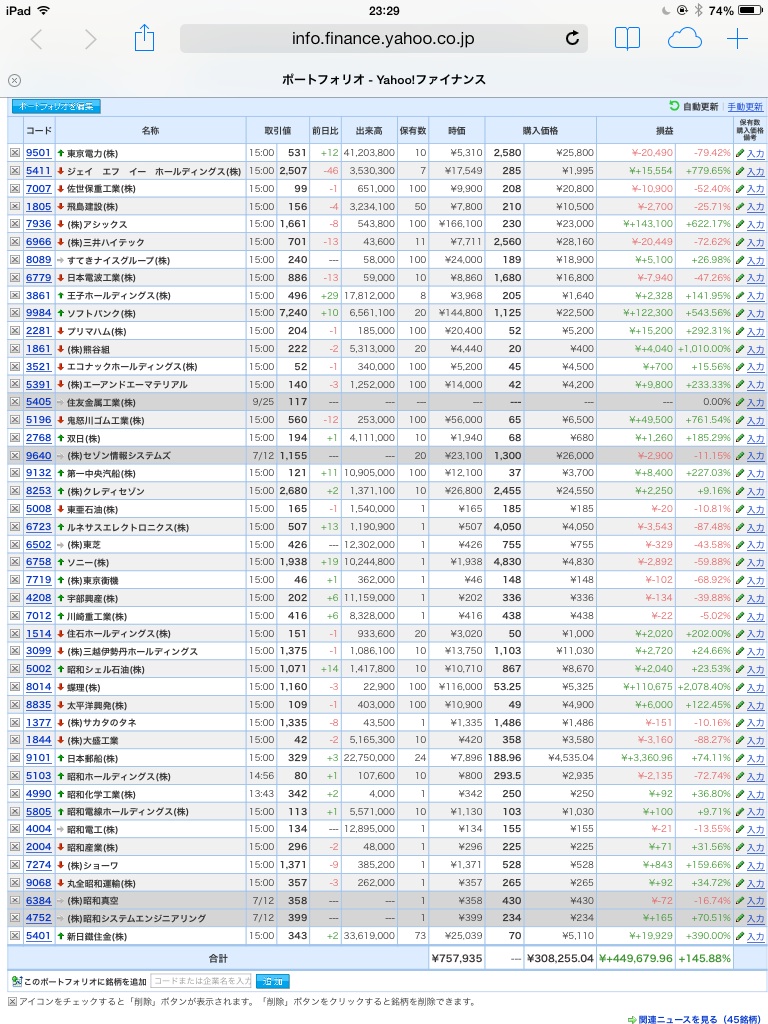The image size is (768, 1024).
Task: Click the 手動更新 manual refresh link
Action: (x=745, y=106)
